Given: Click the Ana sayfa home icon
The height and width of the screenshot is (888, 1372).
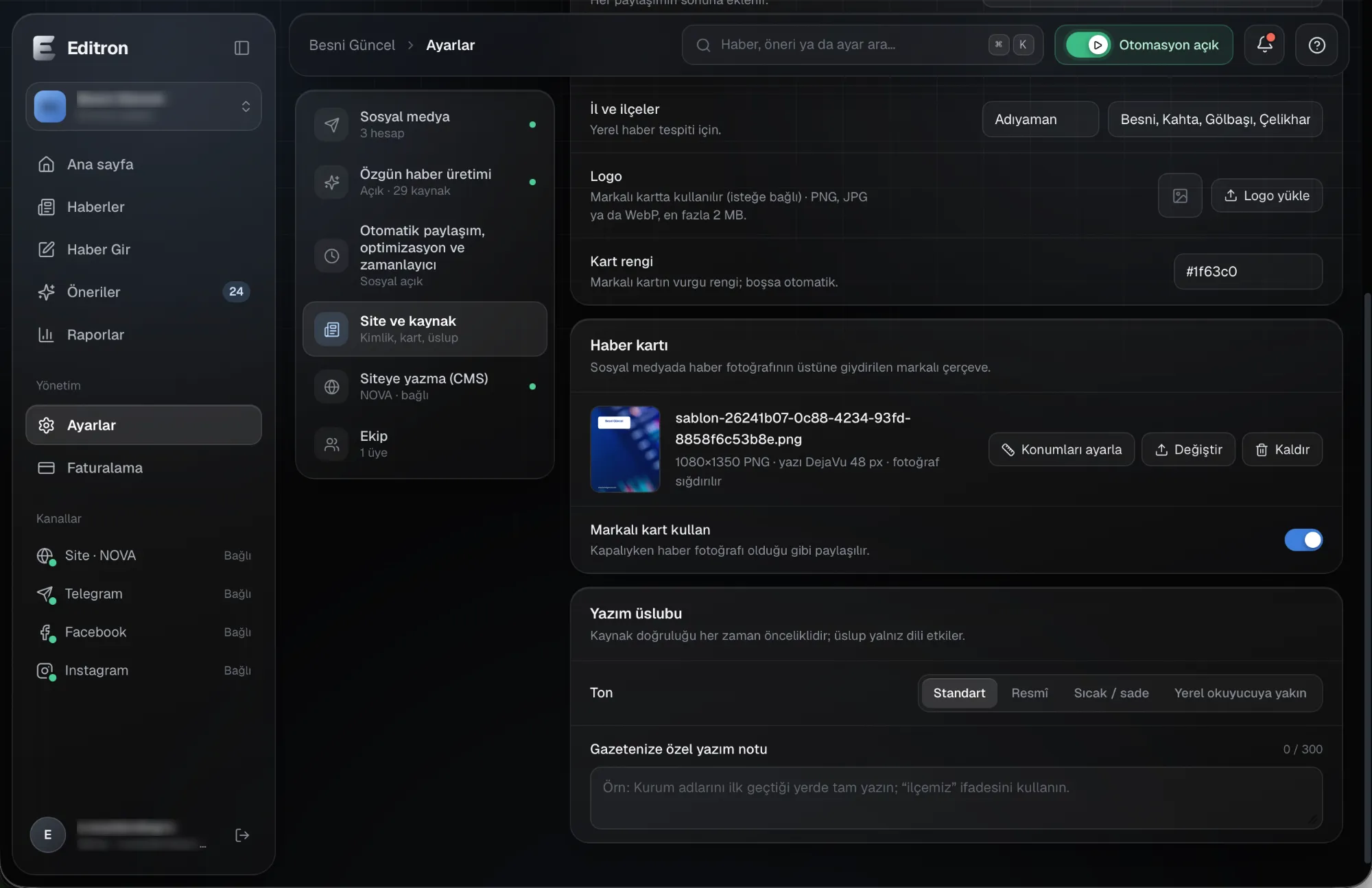Looking at the screenshot, I should click(46, 165).
